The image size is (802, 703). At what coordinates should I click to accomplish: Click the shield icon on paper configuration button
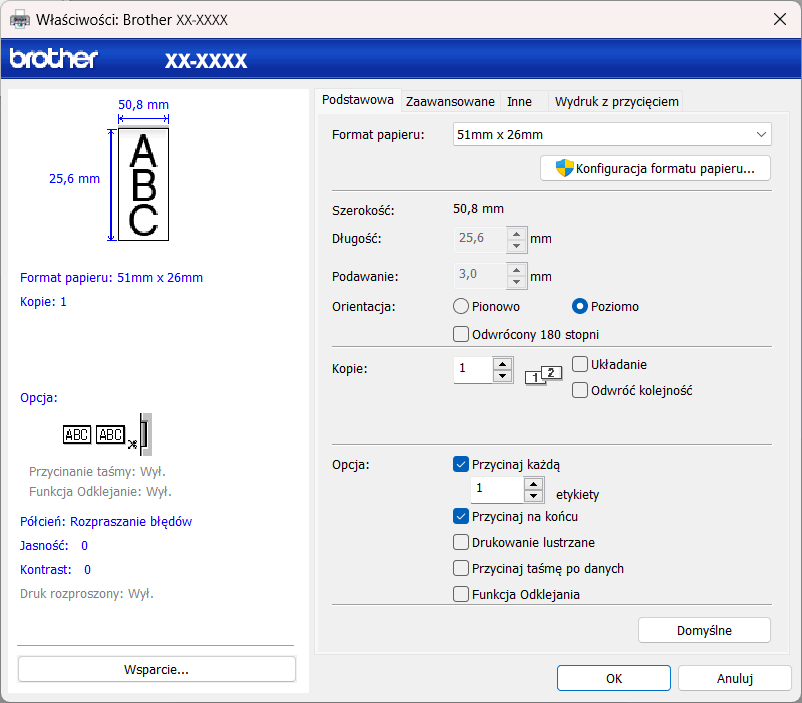(564, 168)
